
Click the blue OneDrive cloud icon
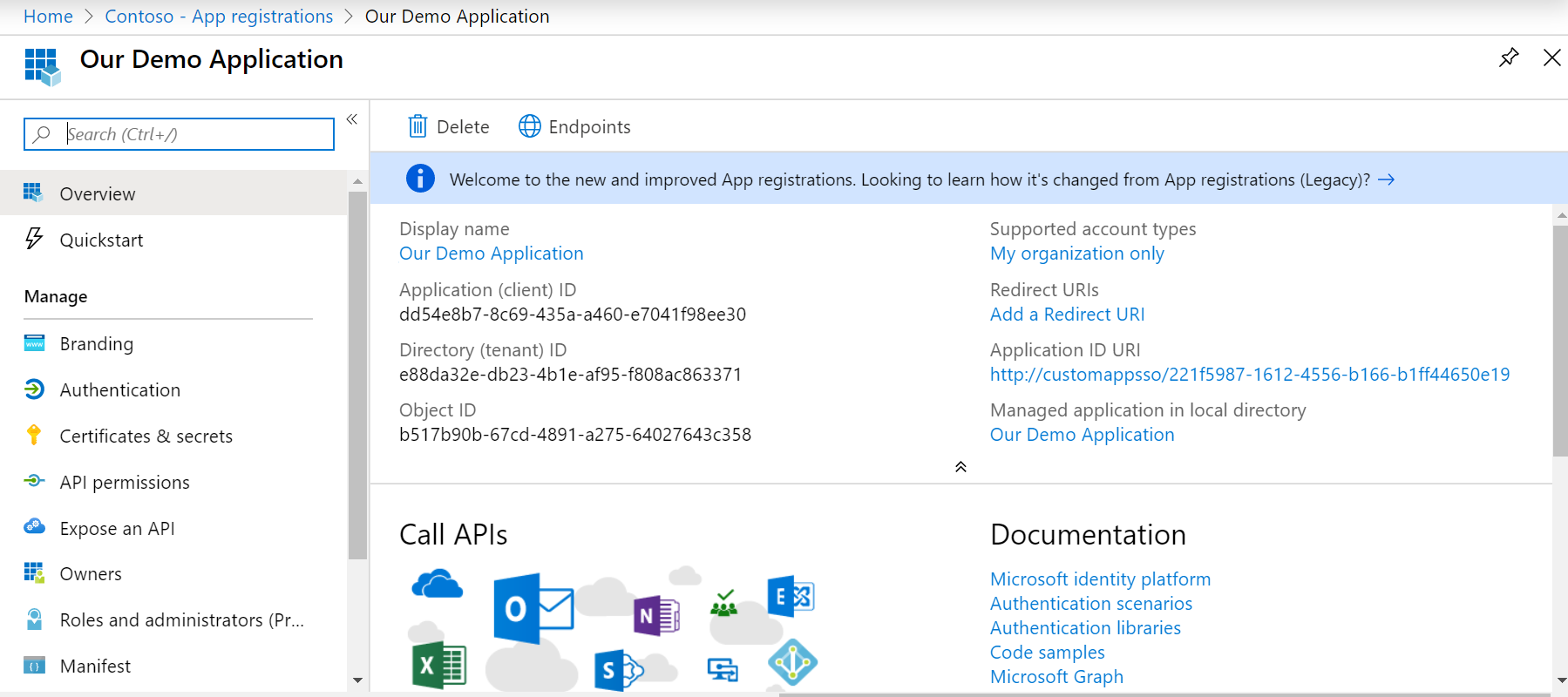[437, 584]
